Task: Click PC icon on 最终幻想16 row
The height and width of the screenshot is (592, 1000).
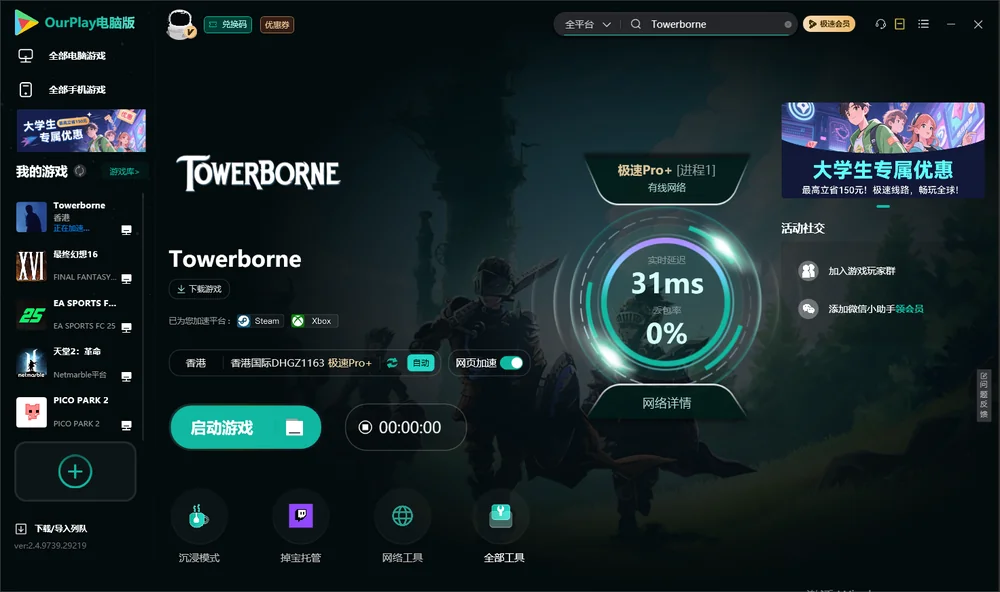Action: click(x=126, y=279)
